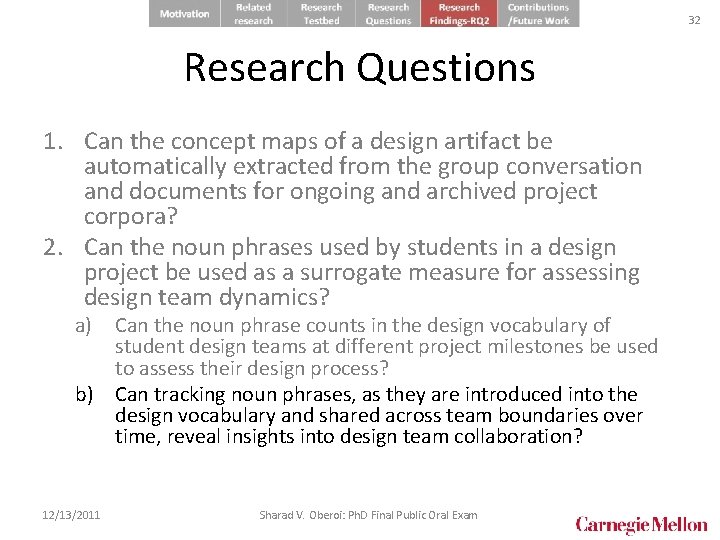Open the Contributions /Future Work tab
Viewport: 720px width, 540px height.
point(539,13)
